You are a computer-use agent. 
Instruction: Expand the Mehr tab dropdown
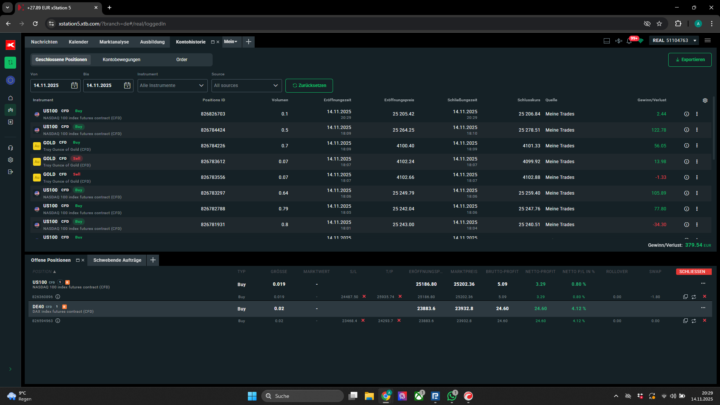pyautogui.click(x=231, y=42)
